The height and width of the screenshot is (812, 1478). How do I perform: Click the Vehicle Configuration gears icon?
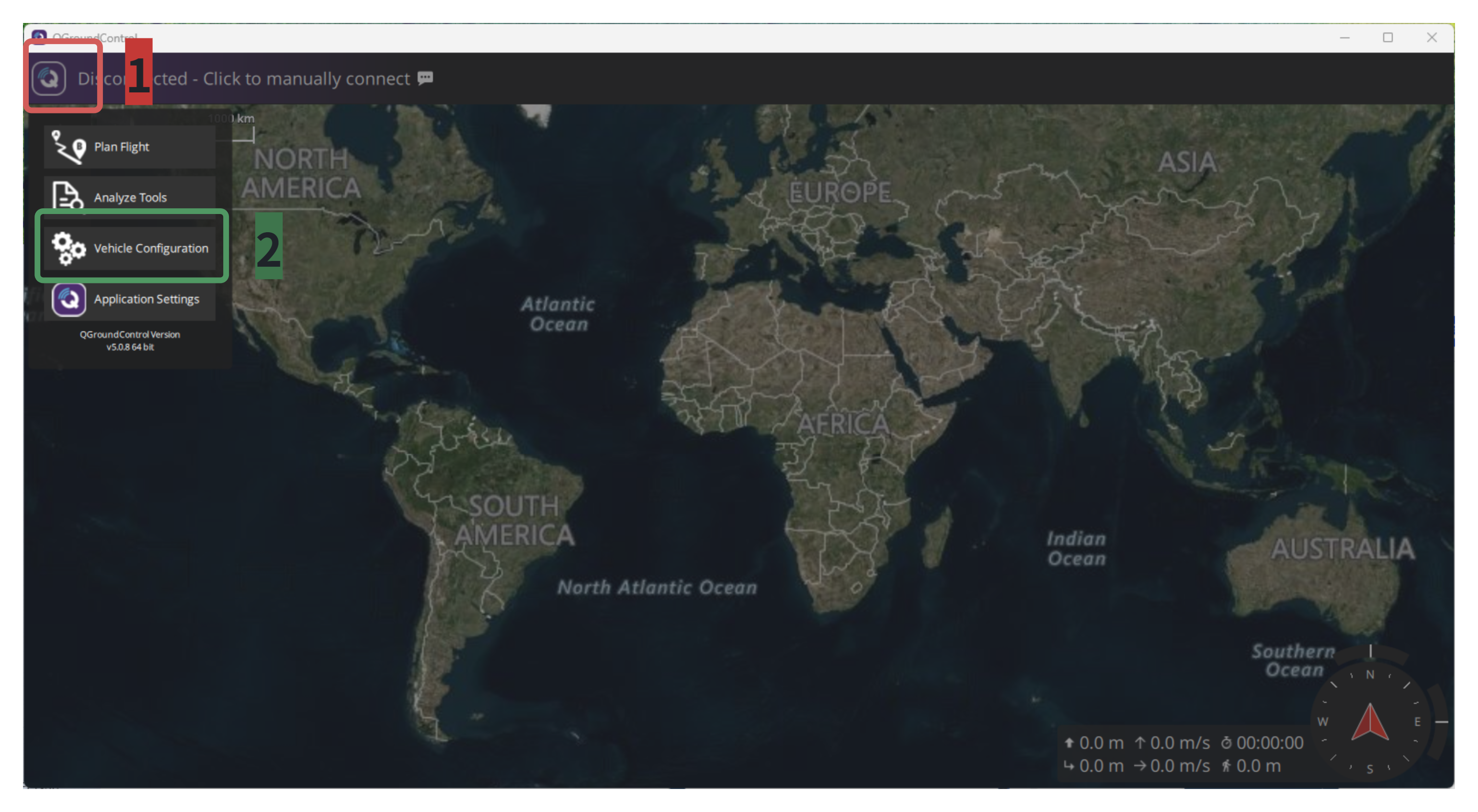(x=68, y=248)
